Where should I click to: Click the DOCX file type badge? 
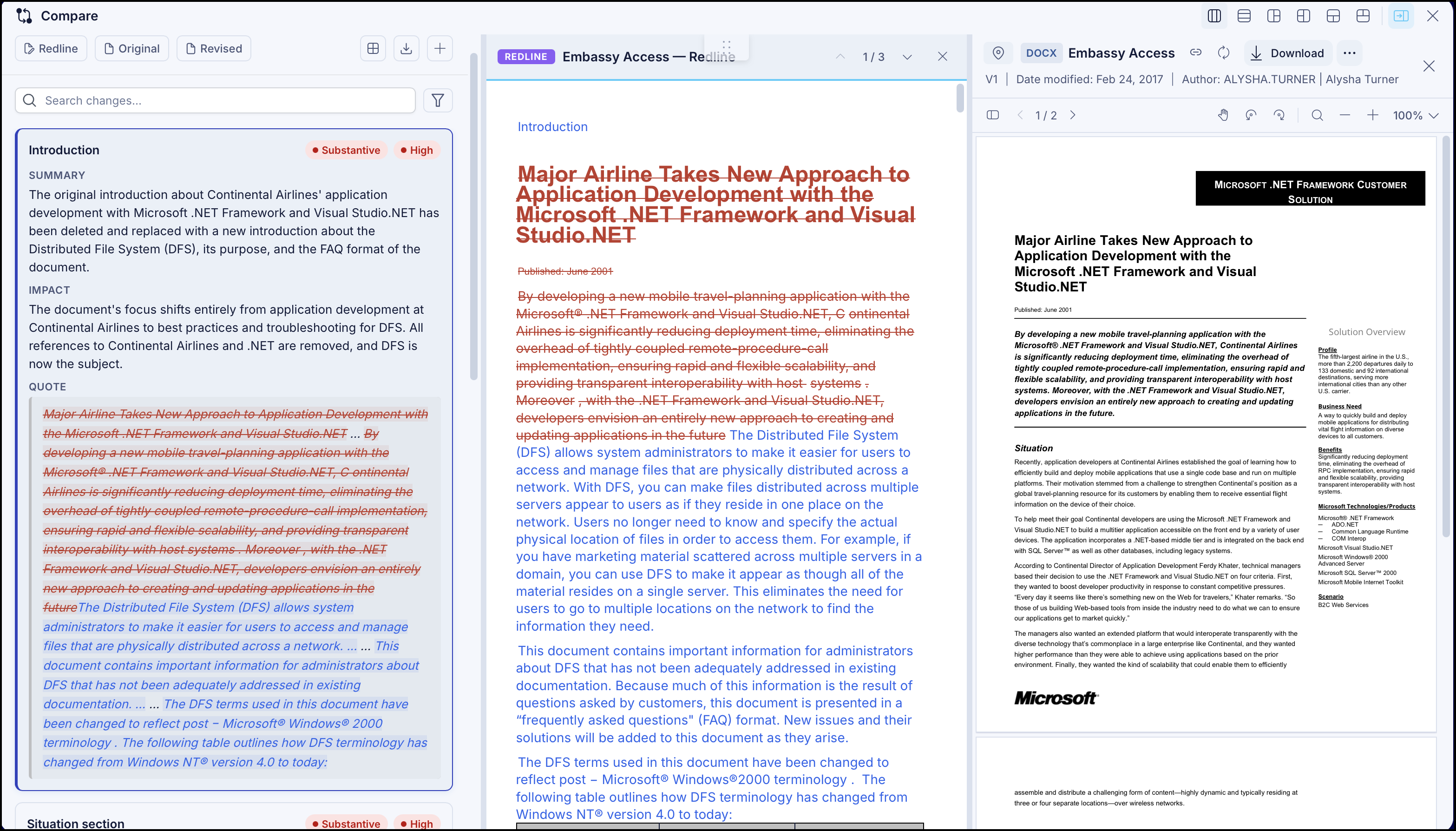pos(1041,53)
